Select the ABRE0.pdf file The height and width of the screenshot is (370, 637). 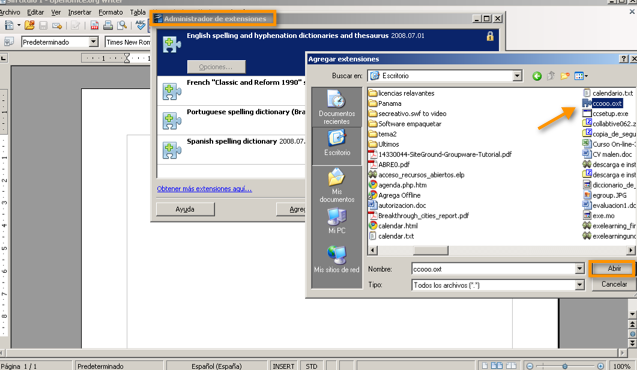(389, 164)
